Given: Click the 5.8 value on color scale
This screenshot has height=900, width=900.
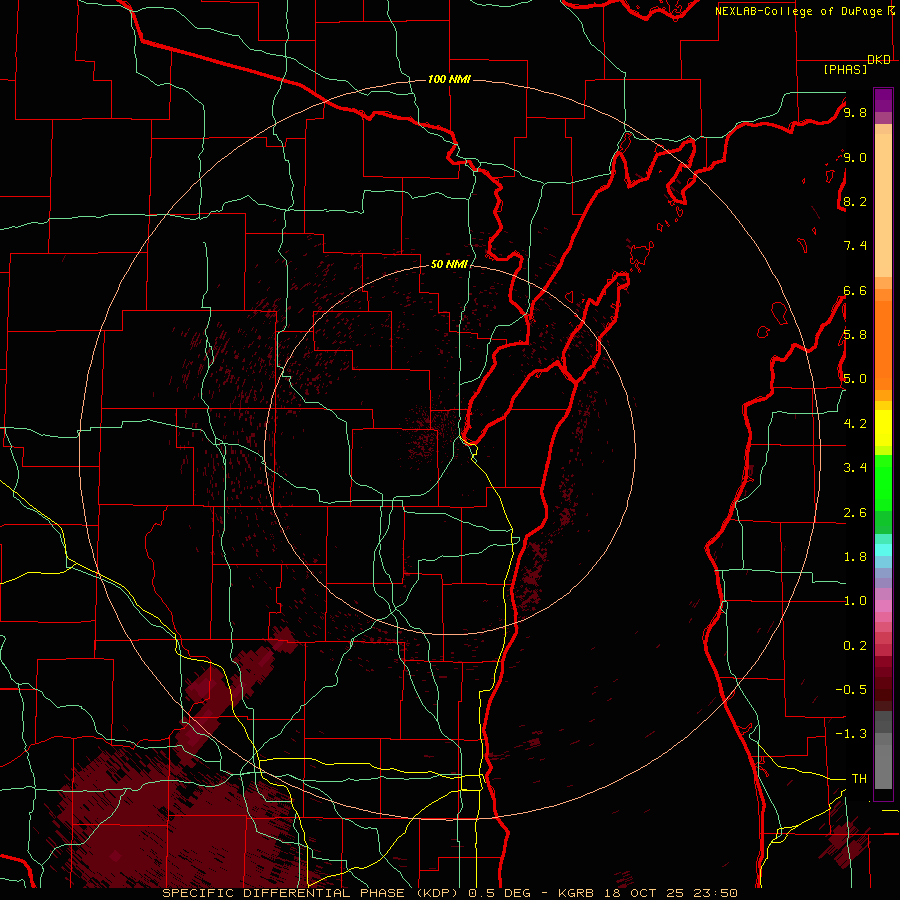Looking at the screenshot, I should 855,335.
